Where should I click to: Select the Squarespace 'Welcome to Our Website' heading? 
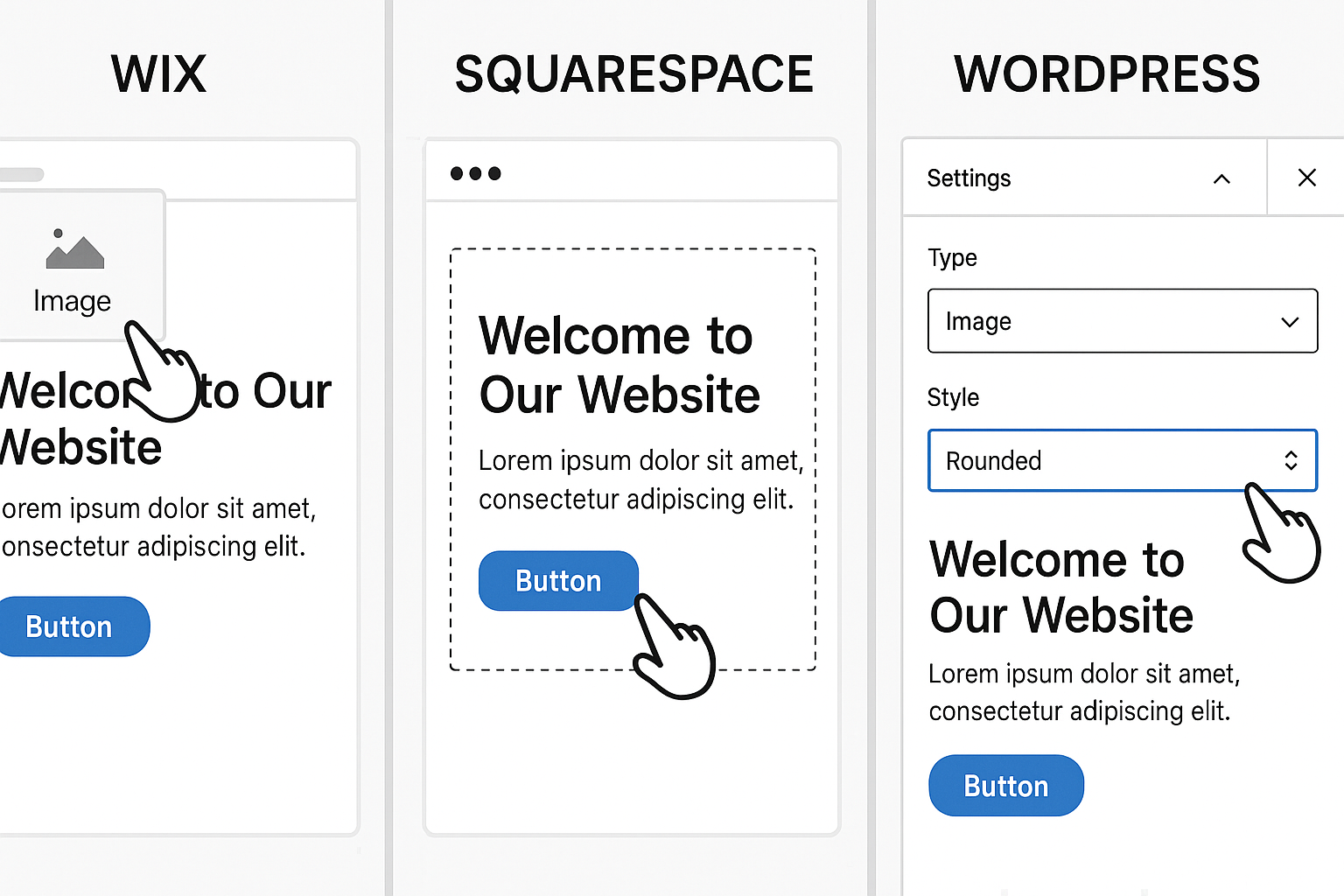[x=619, y=365]
